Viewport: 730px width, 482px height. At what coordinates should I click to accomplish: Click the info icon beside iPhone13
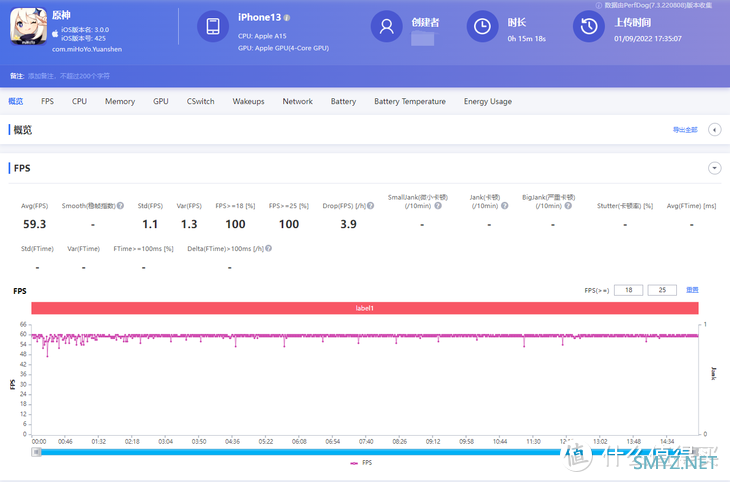point(287,18)
